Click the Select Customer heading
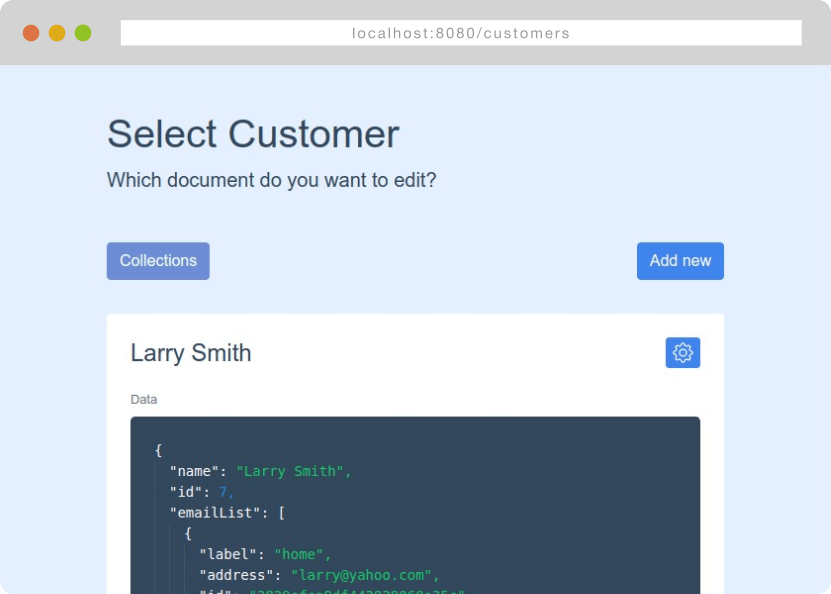The height and width of the screenshot is (594, 831). click(x=253, y=134)
